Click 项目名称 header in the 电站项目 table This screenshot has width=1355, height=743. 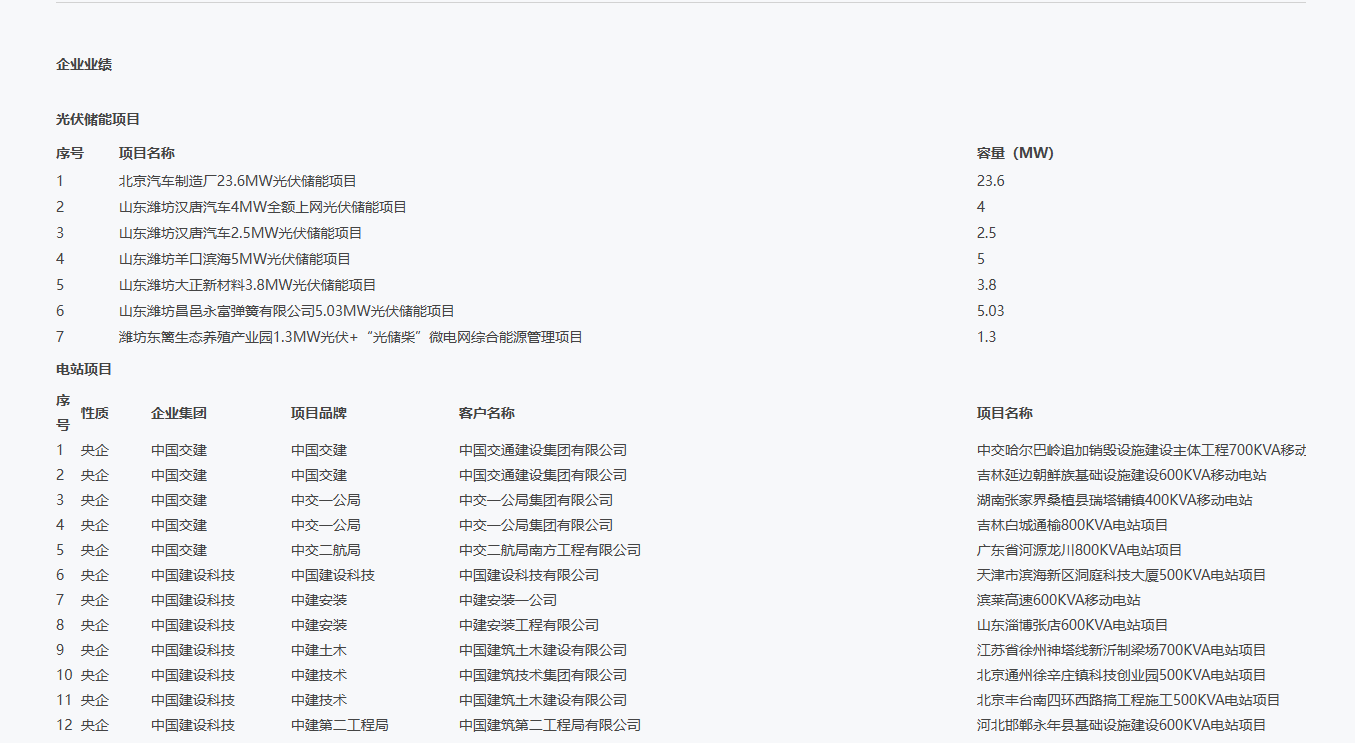point(1005,413)
